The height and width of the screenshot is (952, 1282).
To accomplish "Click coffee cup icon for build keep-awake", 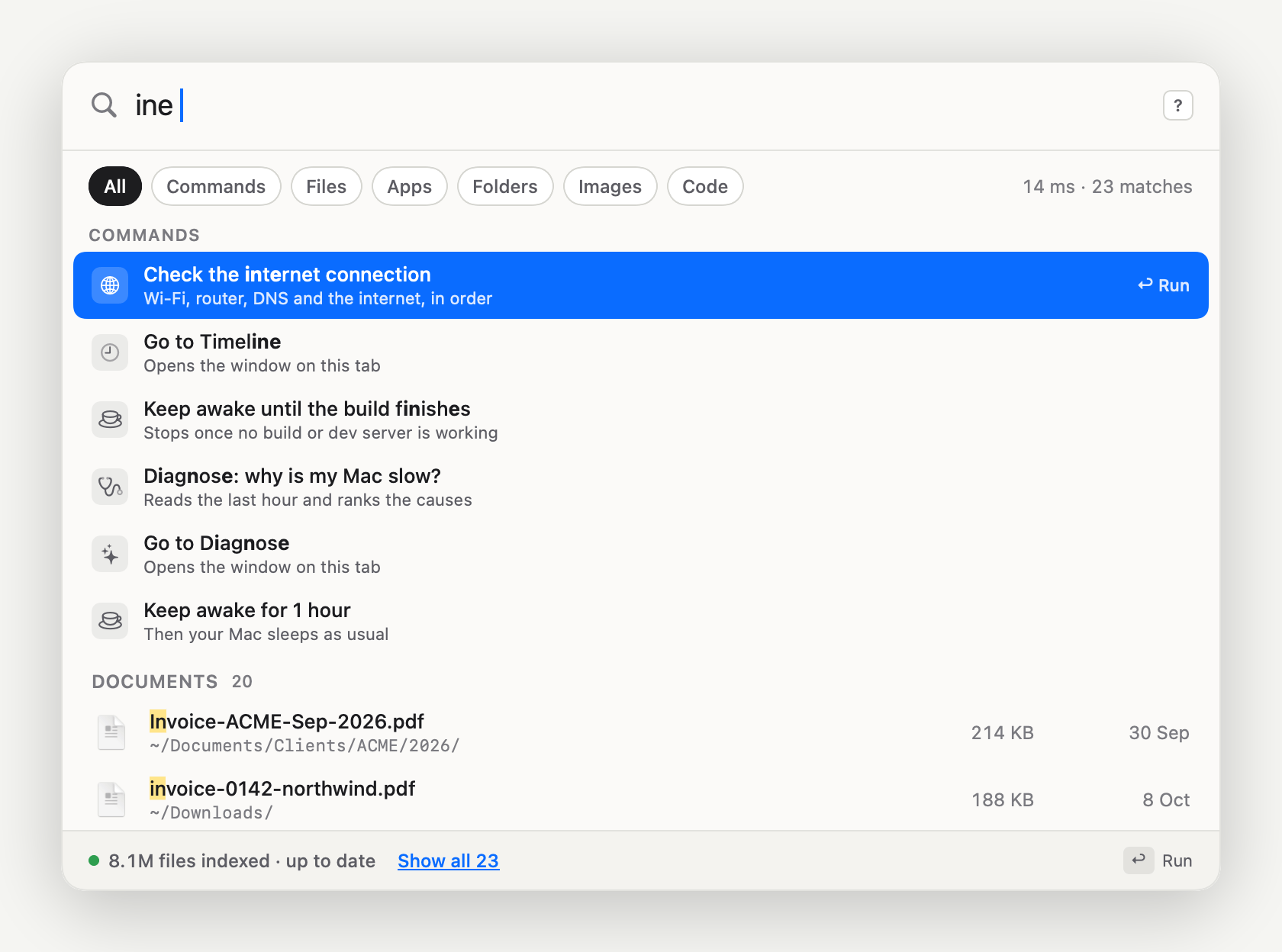I will click(110, 420).
